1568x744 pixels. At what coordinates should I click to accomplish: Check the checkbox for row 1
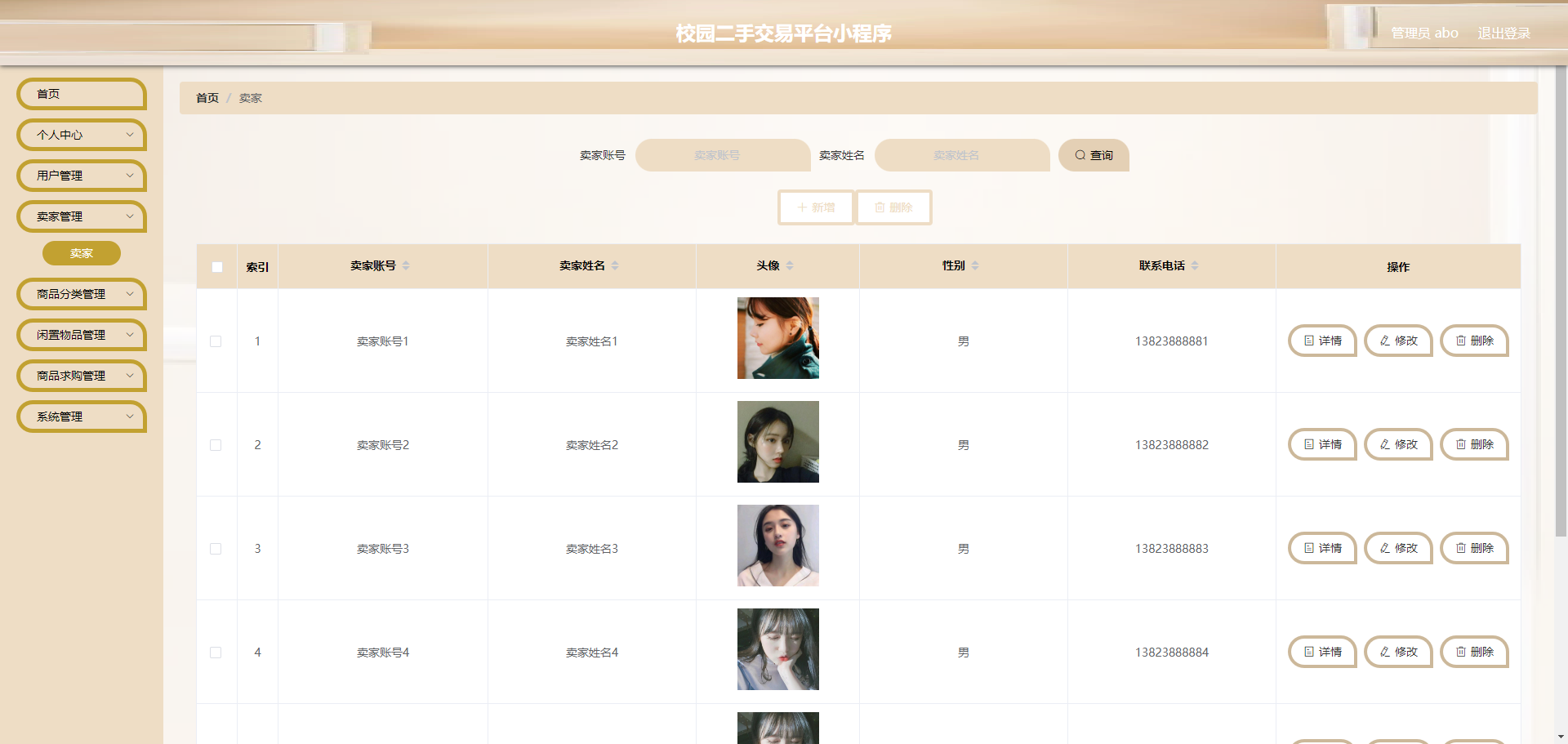(216, 341)
